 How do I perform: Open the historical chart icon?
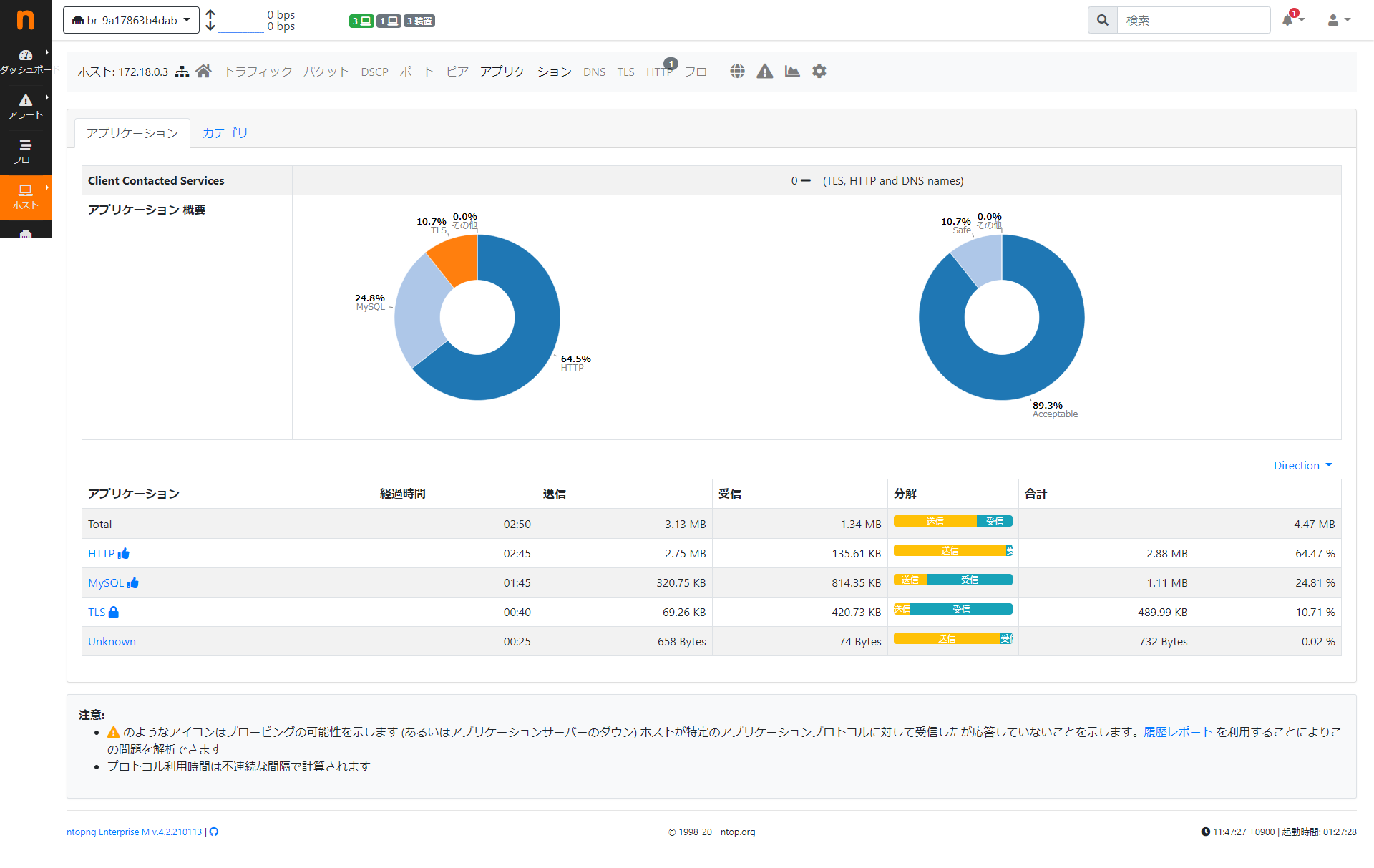tap(791, 71)
